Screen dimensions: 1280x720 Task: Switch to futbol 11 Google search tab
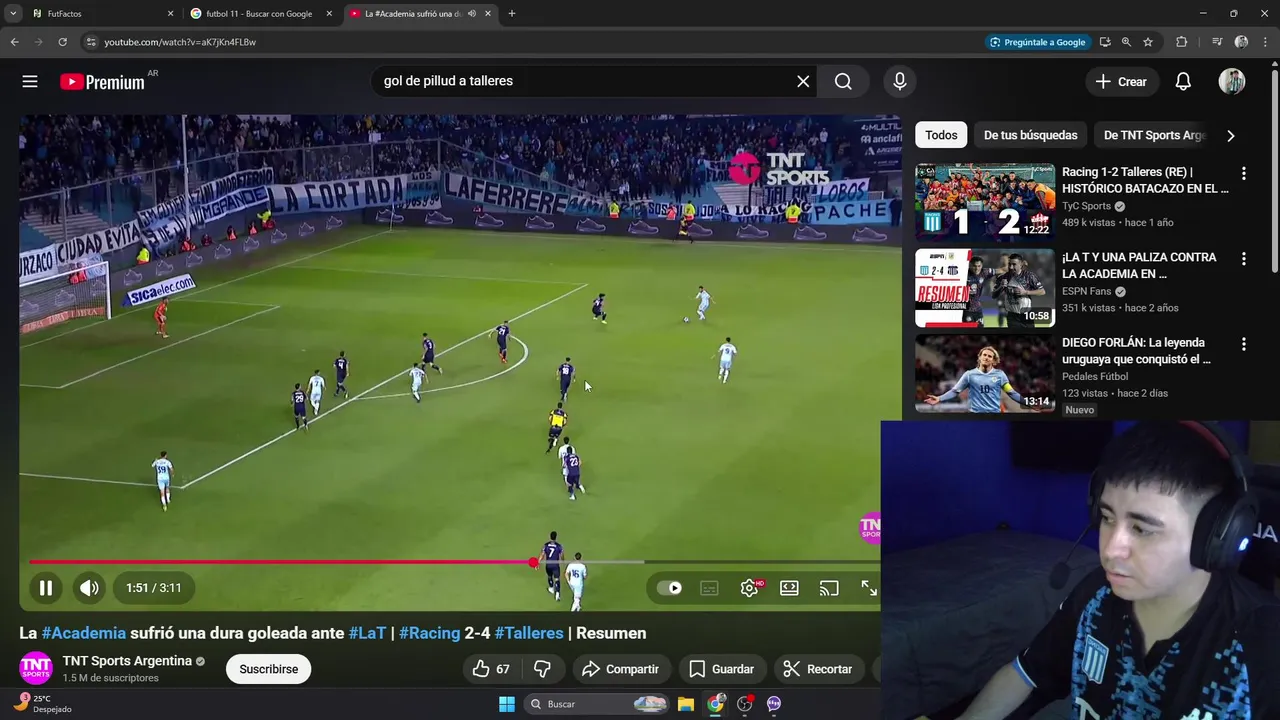[x=260, y=14]
